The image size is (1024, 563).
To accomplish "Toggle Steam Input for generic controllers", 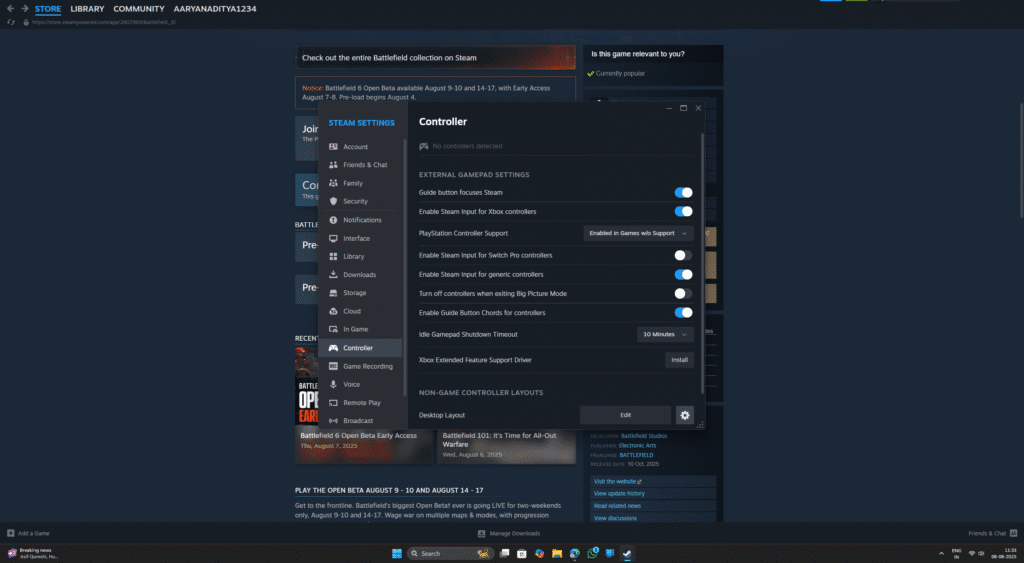I will (683, 274).
